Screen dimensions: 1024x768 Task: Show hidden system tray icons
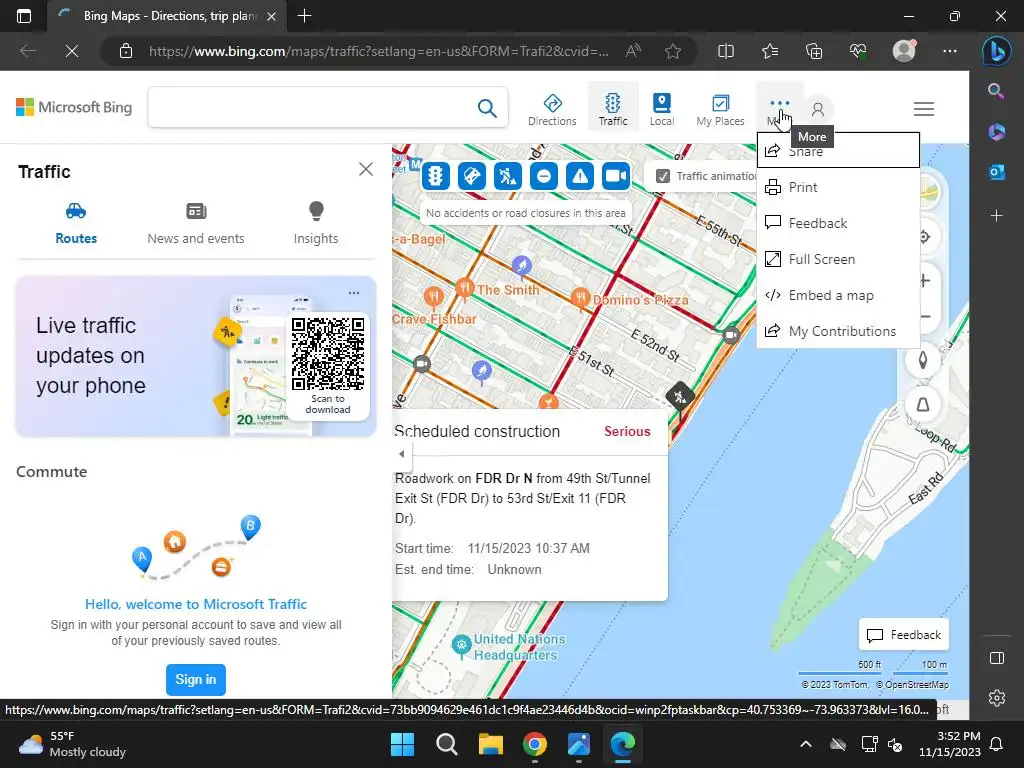pyautogui.click(x=806, y=744)
